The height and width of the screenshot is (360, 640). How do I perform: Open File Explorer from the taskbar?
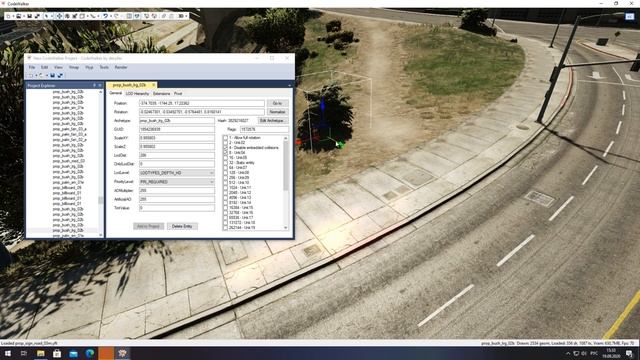tap(40, 353)
